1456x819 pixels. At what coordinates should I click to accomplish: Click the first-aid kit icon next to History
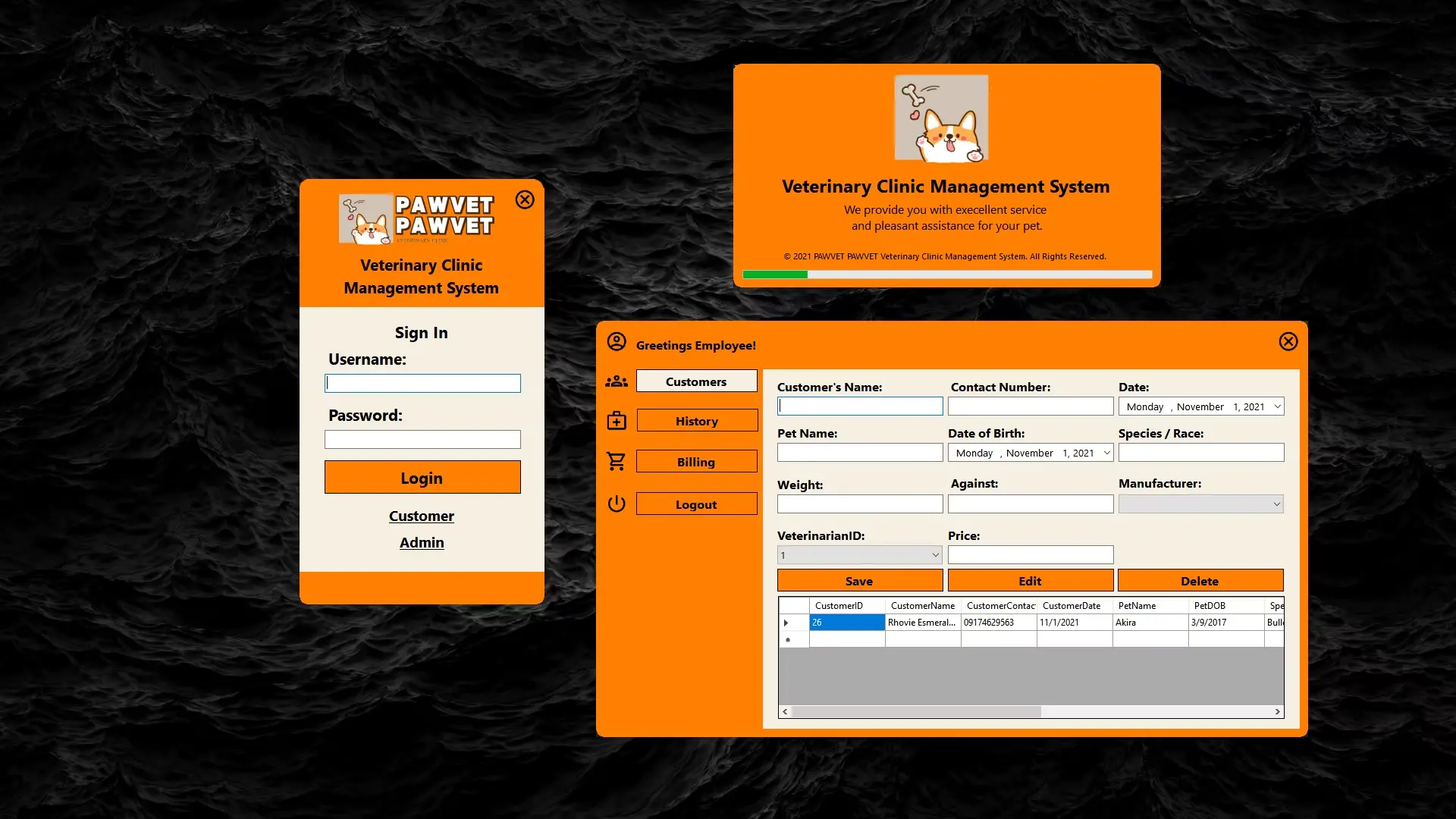tap(617, 421)
